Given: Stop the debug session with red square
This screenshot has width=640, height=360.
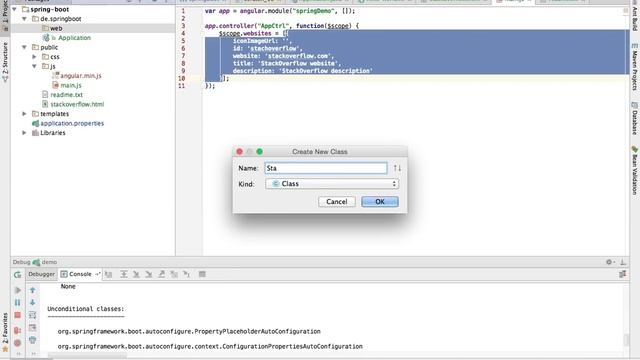Looking at the screenshot, I should [17, 316].
